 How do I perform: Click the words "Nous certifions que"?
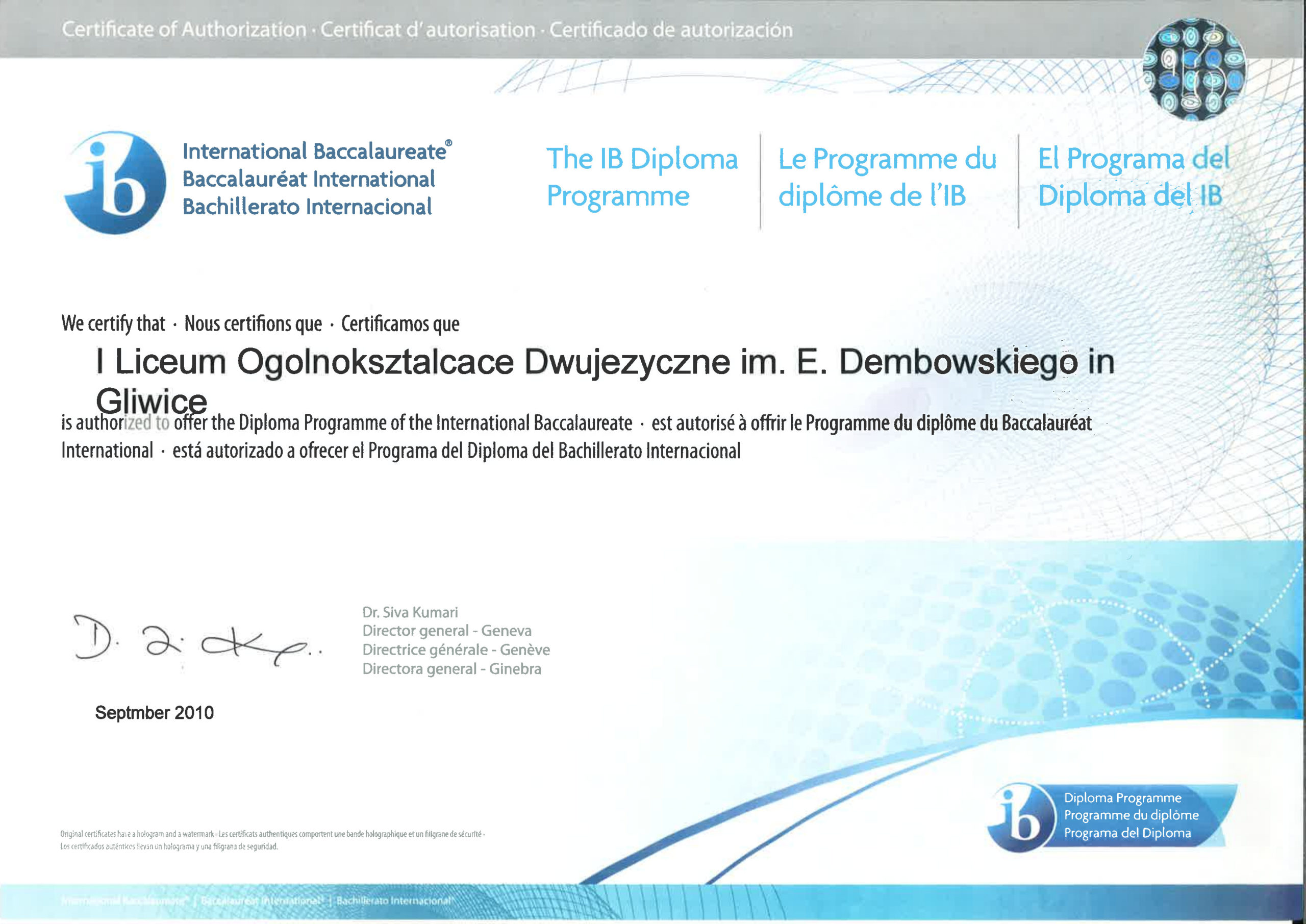tap(253, 324)
